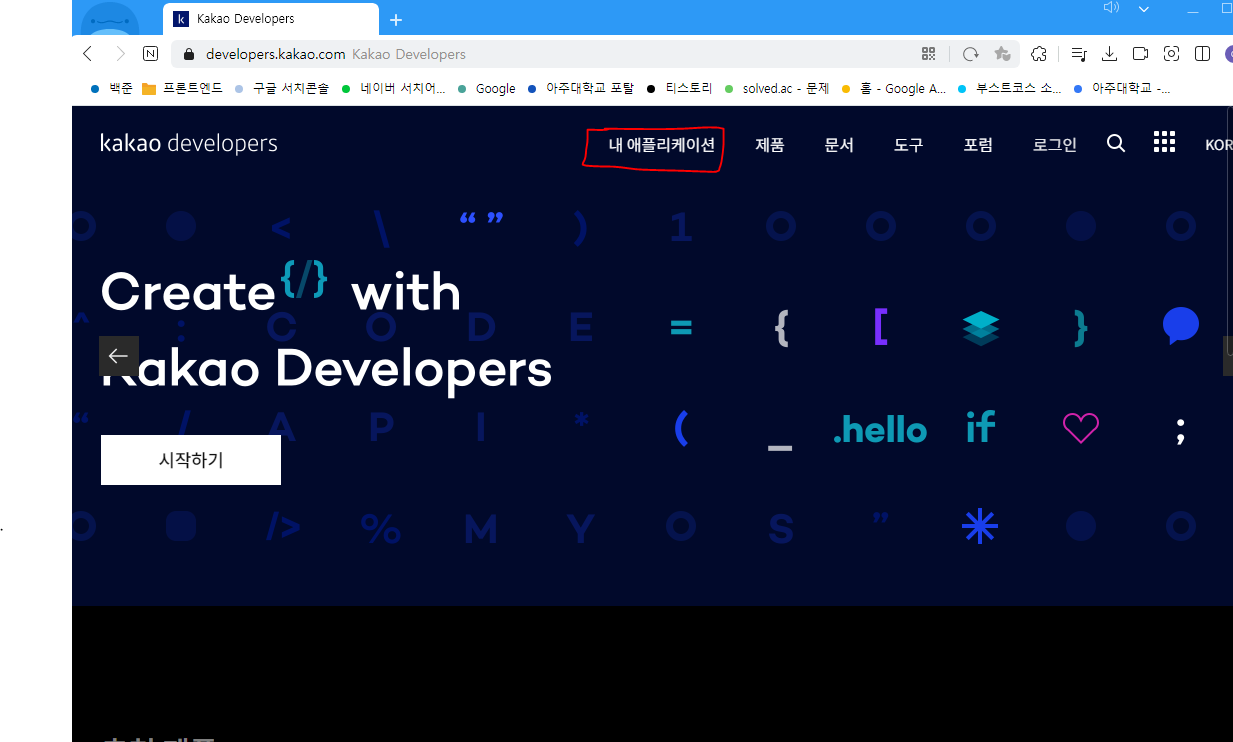The width and height of the screenshot is (1233, 742).
Task: Click the browser forward arrow
Action: coord(120,54)
